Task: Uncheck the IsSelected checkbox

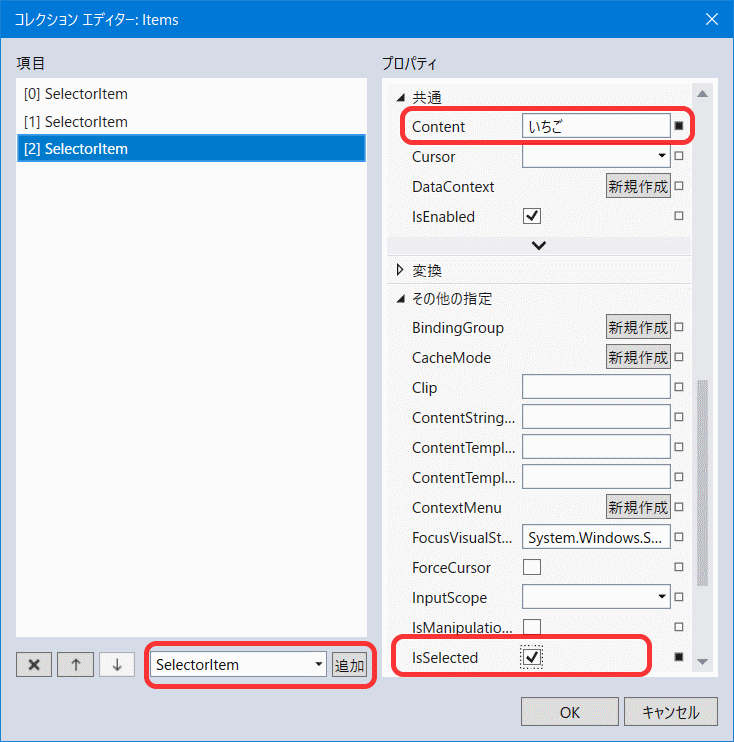Action: pyautogui.click(x=532, y=657)
